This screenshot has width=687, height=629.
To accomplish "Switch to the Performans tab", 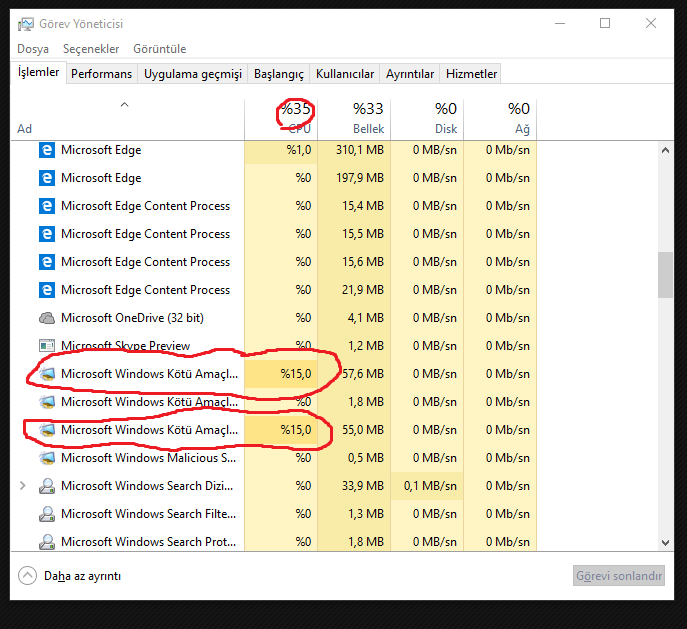I will click(101, 74).
